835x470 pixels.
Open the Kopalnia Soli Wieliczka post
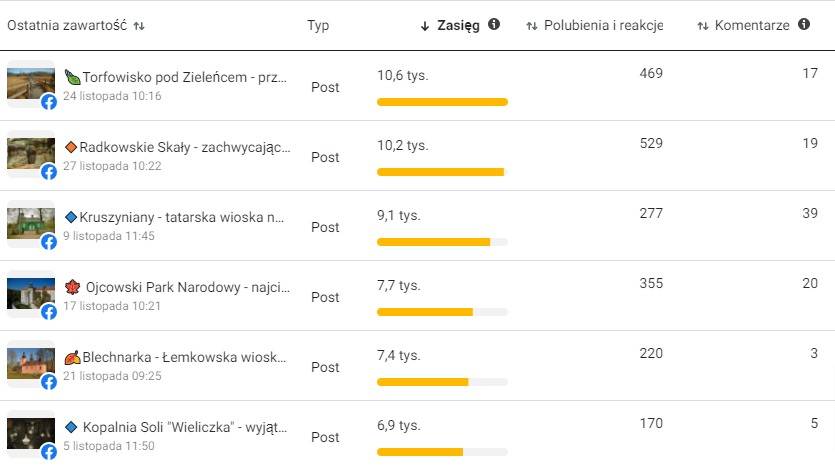tap(185, 427)
